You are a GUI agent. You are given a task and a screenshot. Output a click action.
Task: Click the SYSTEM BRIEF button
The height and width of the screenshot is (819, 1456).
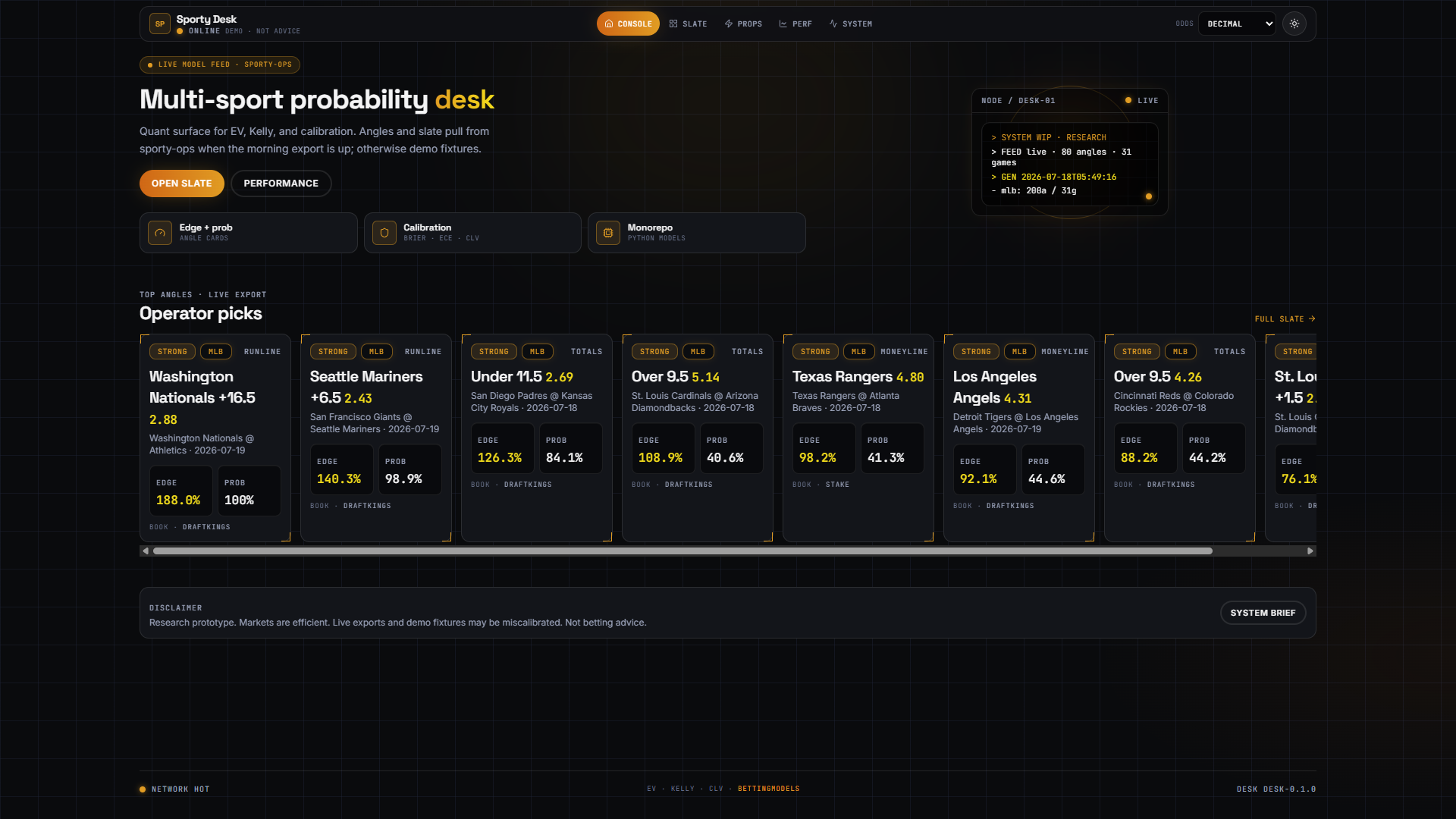(x=1263, y=613)
